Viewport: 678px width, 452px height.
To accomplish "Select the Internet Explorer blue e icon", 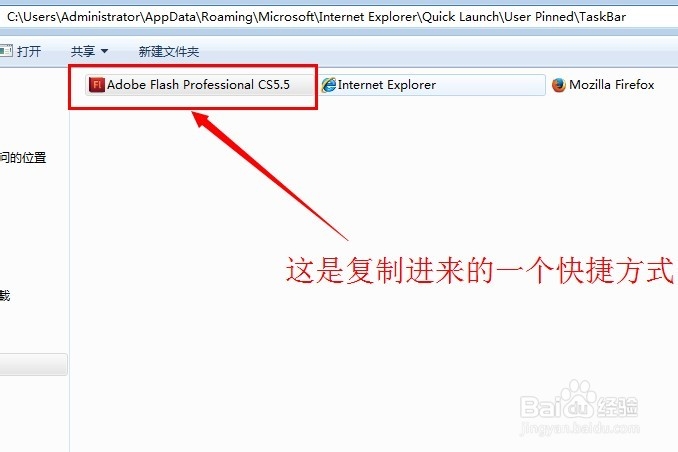I will pyautogui.click(x=329, y=85).
